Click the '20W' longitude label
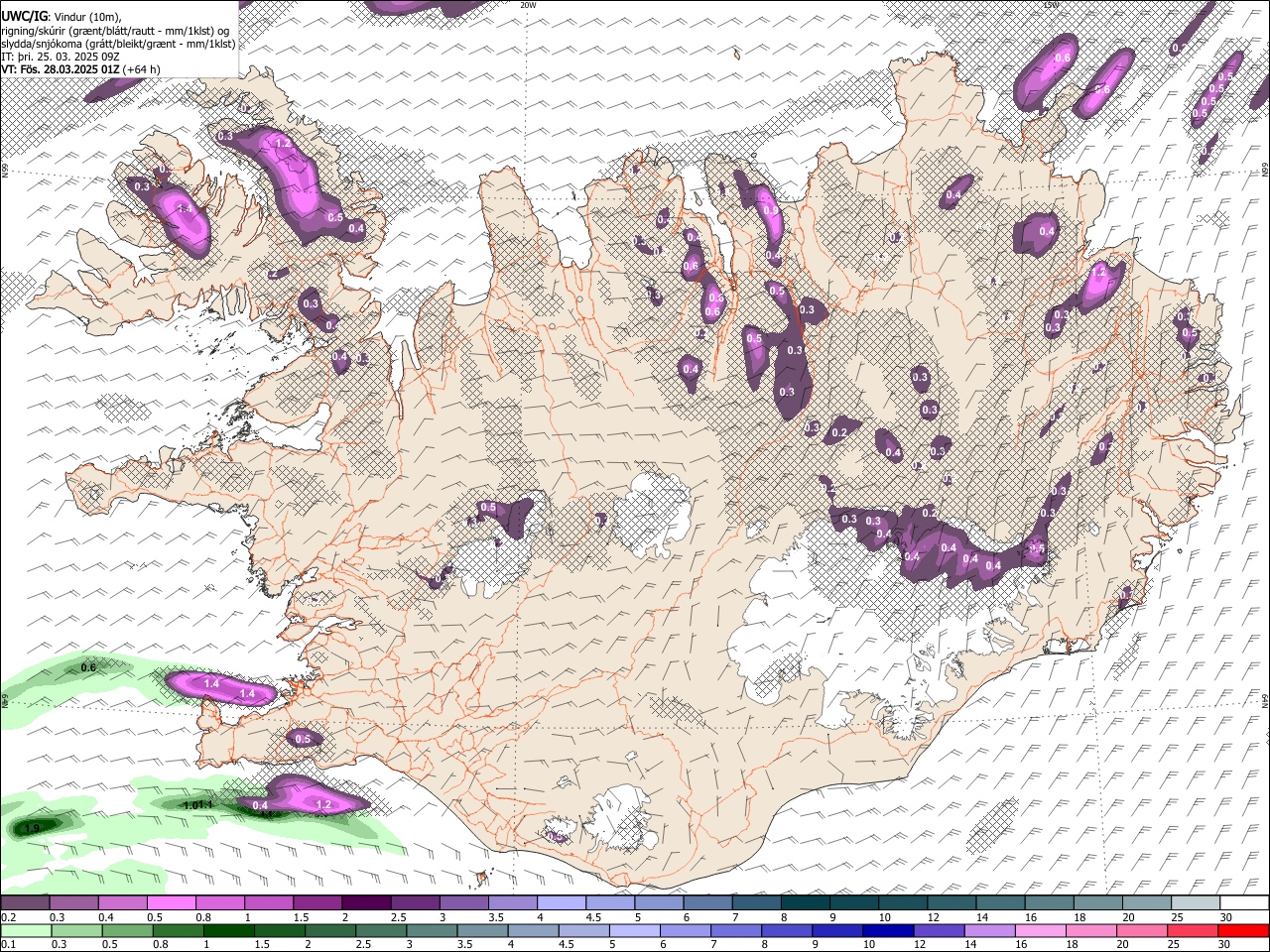Viewport: 1270px width, 952px height. pyautogui.click(x=528, y=5)
